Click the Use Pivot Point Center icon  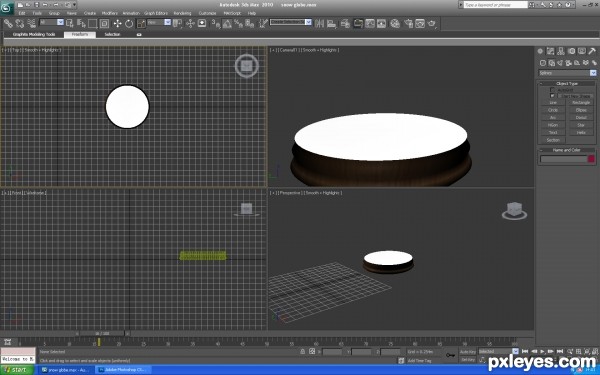pyautogui.click(x=177, y=23)
